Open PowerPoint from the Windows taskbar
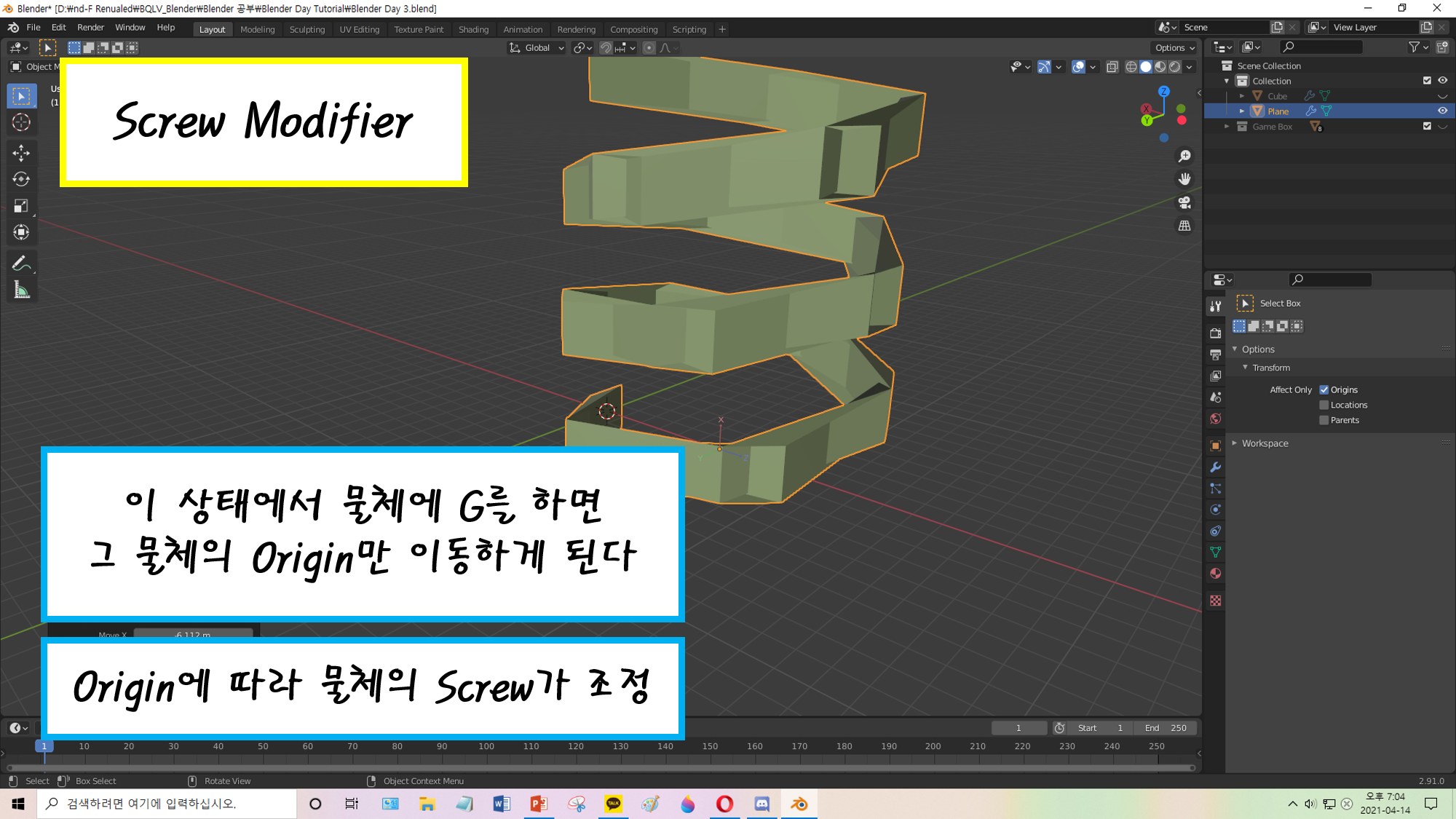The height and width of the screenshot is (819, 1456). 539,804
